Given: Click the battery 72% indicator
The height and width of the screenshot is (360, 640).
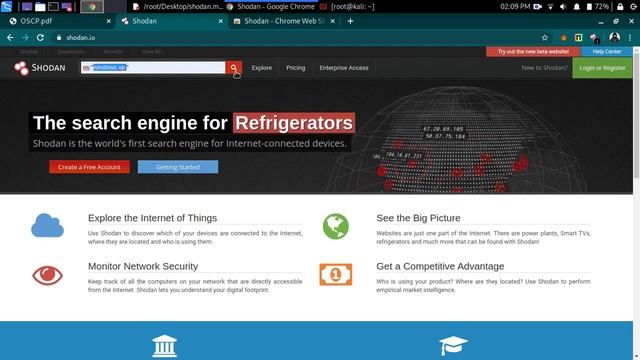Looking at the screenshot, I should tap(598, 7).
